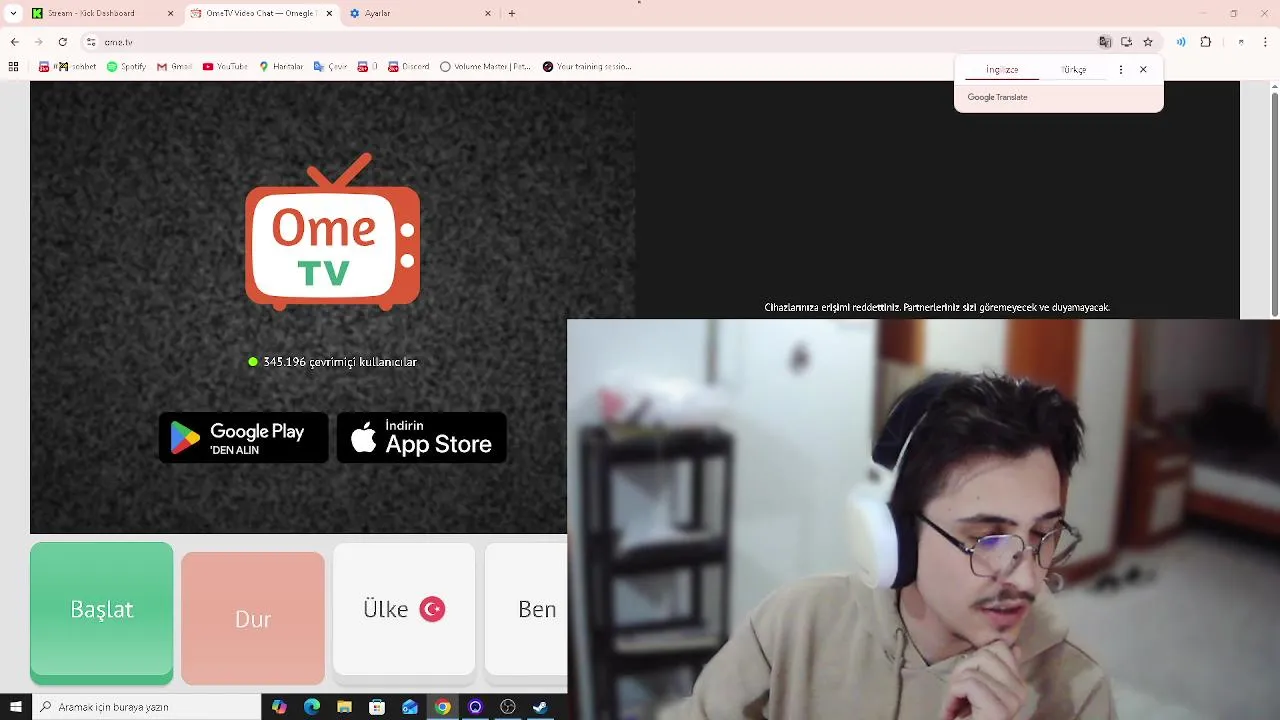
Task: Click the purple circle app in taskbar
Action: click(475, 707)
